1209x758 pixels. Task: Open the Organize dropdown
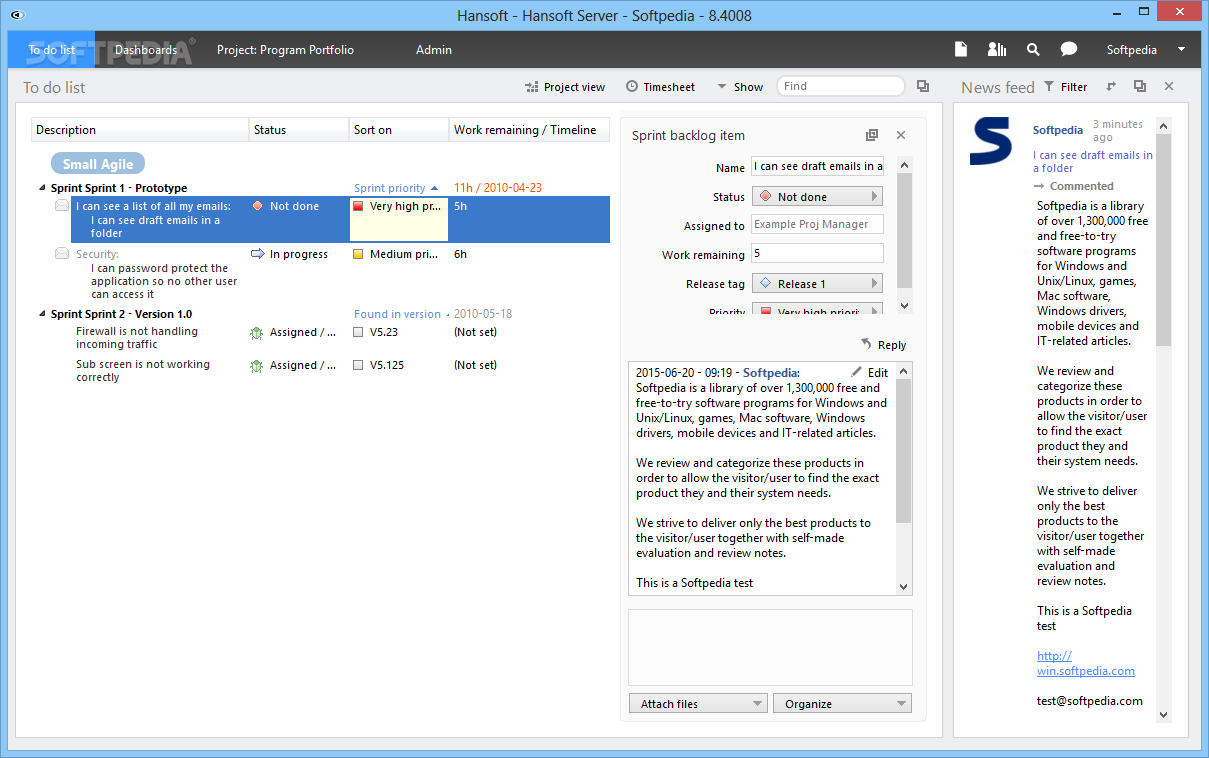pyautogui.click(x=842, y=703)
